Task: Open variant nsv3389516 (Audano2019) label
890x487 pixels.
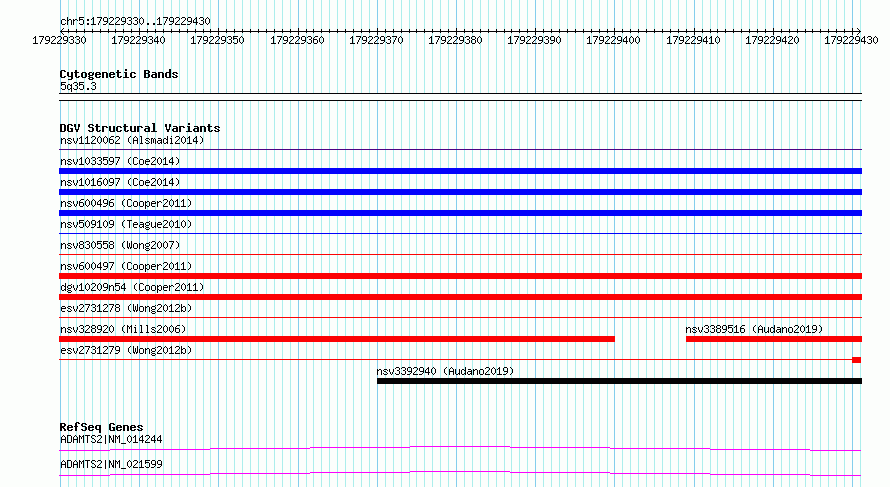Action: pos(754,329)
